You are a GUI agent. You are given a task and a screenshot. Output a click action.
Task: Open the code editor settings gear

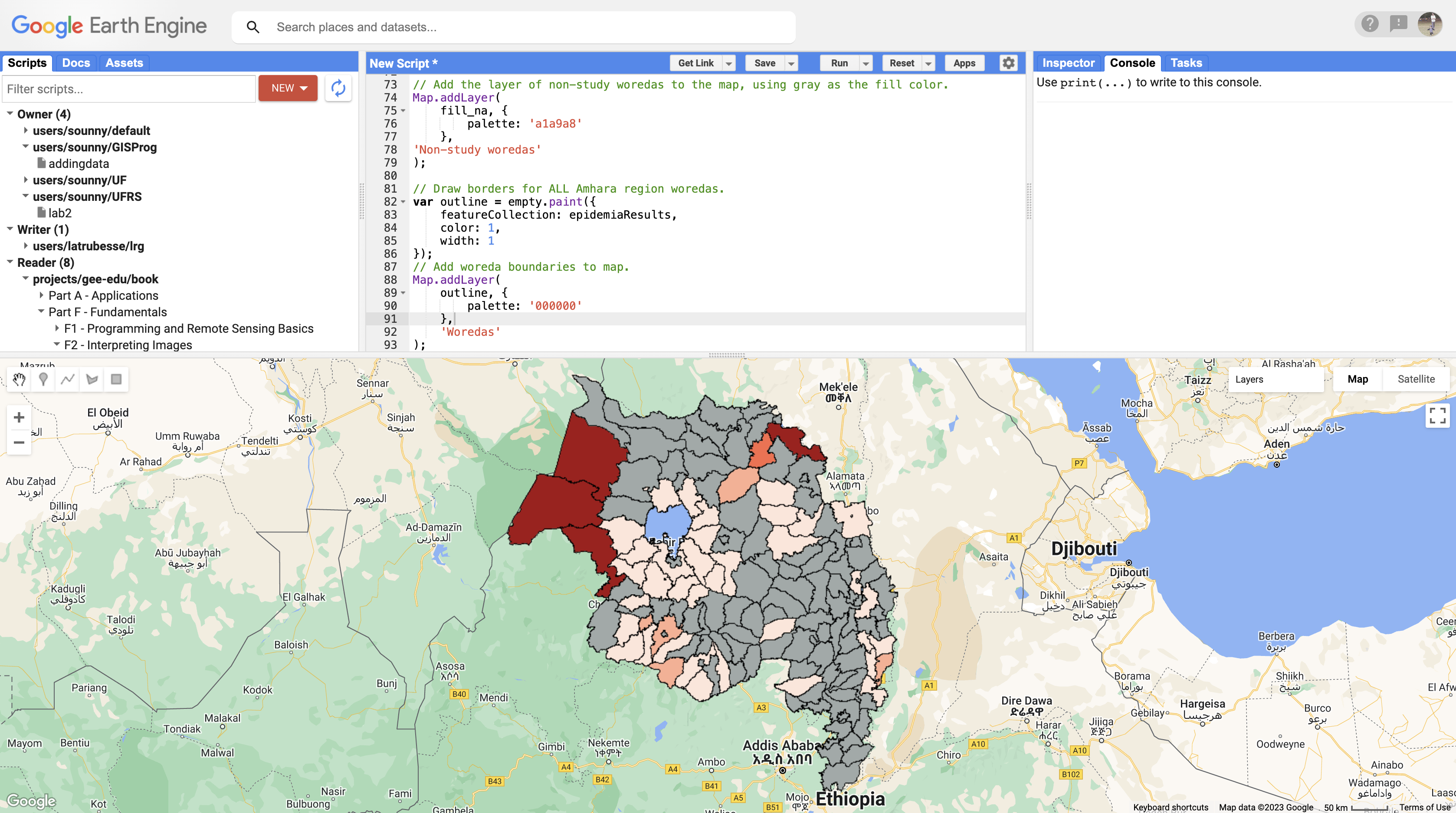pyautogui.click(x=1009, y=63)
